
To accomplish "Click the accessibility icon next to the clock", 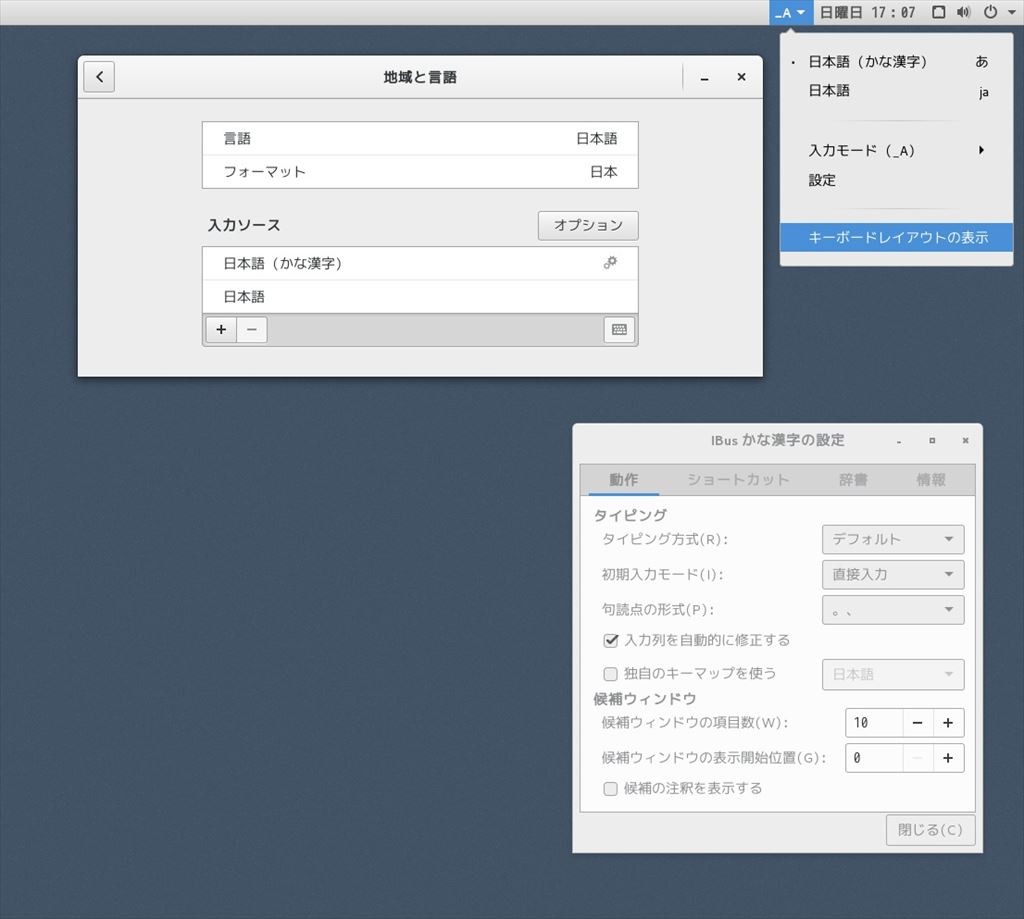I will pos(938,12).
